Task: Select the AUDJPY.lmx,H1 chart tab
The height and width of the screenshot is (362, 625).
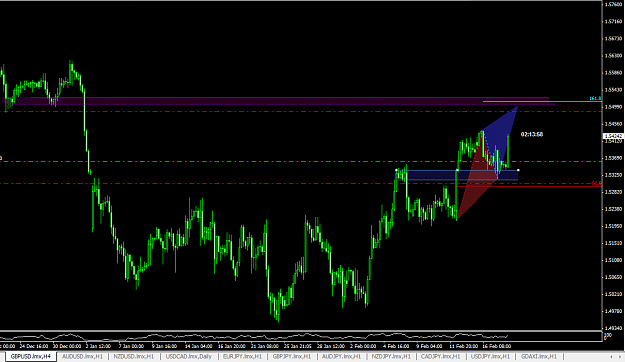Action: click(341, 356)
